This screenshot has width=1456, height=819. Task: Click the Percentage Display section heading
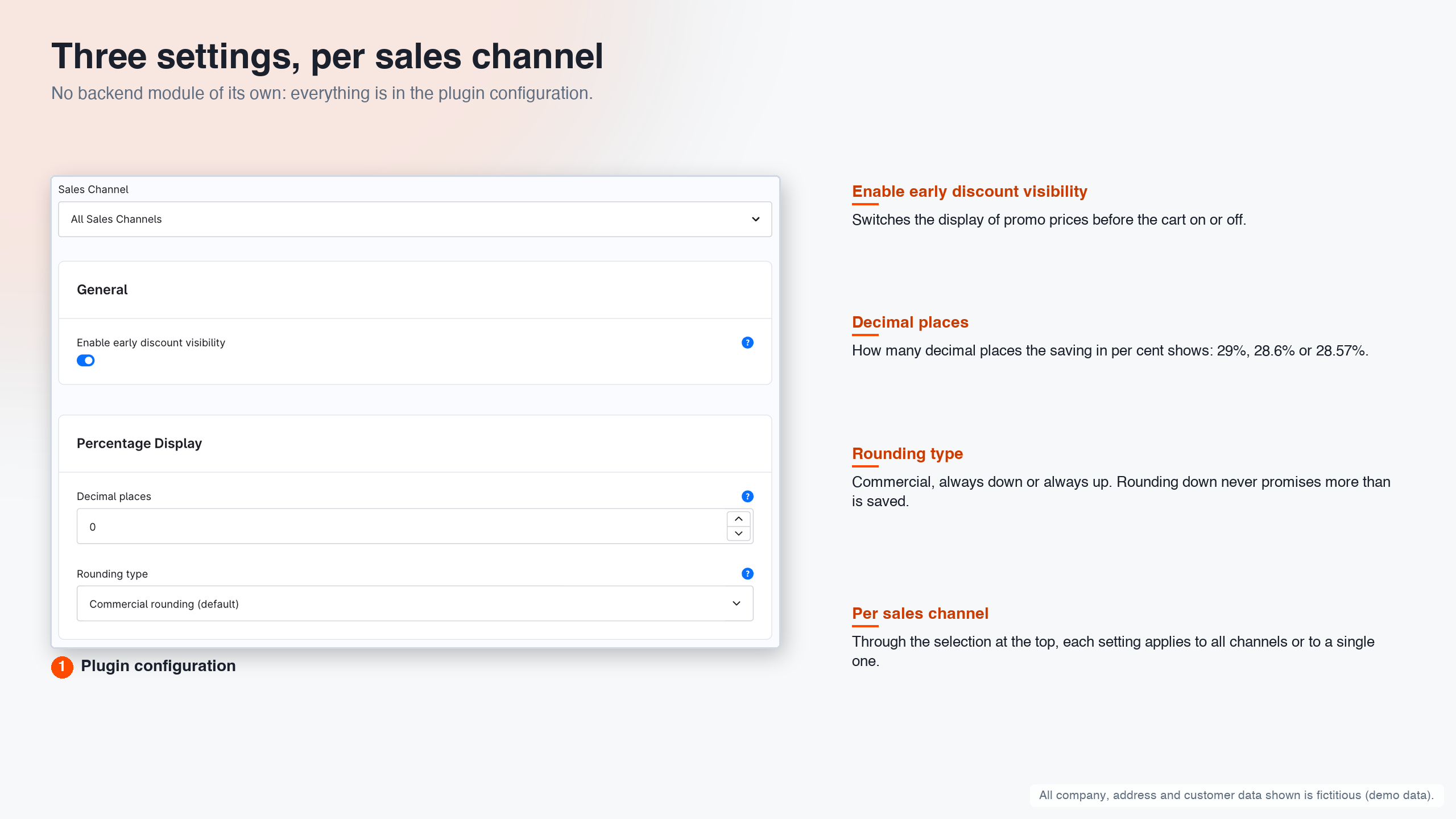coord(139,443)
